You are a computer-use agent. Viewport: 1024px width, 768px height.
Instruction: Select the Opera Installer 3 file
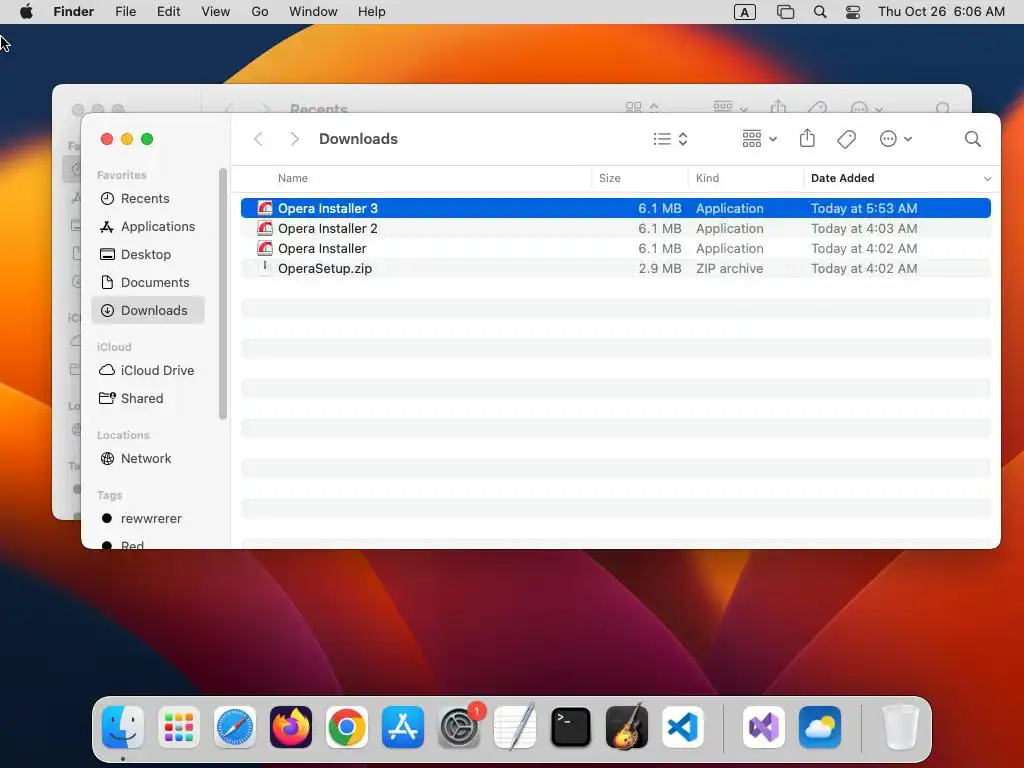point(616,208)
